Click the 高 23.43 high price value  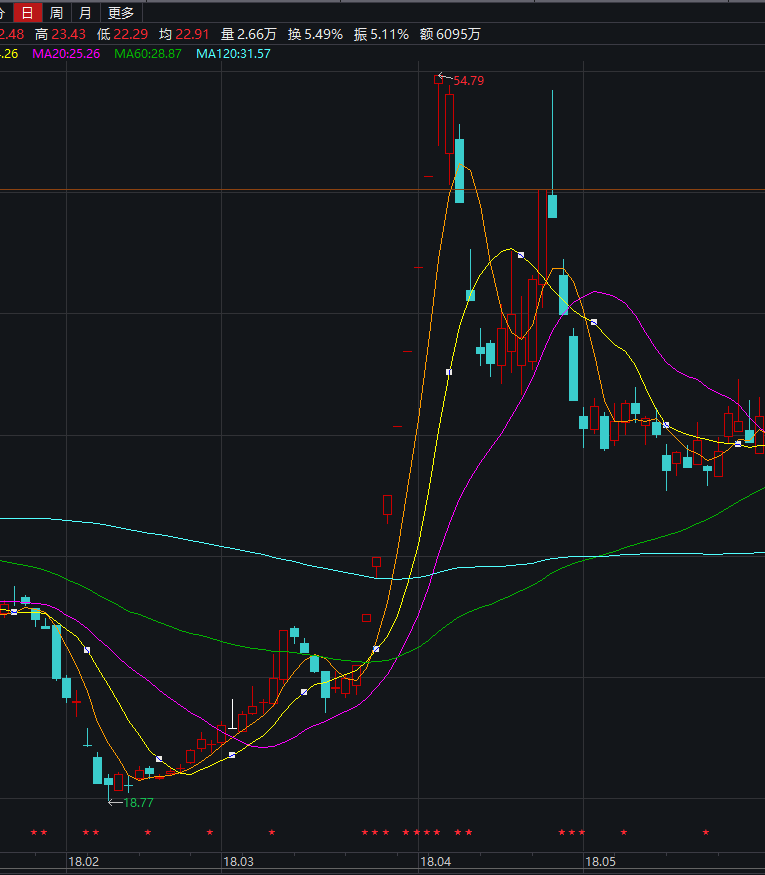point(60,34)
